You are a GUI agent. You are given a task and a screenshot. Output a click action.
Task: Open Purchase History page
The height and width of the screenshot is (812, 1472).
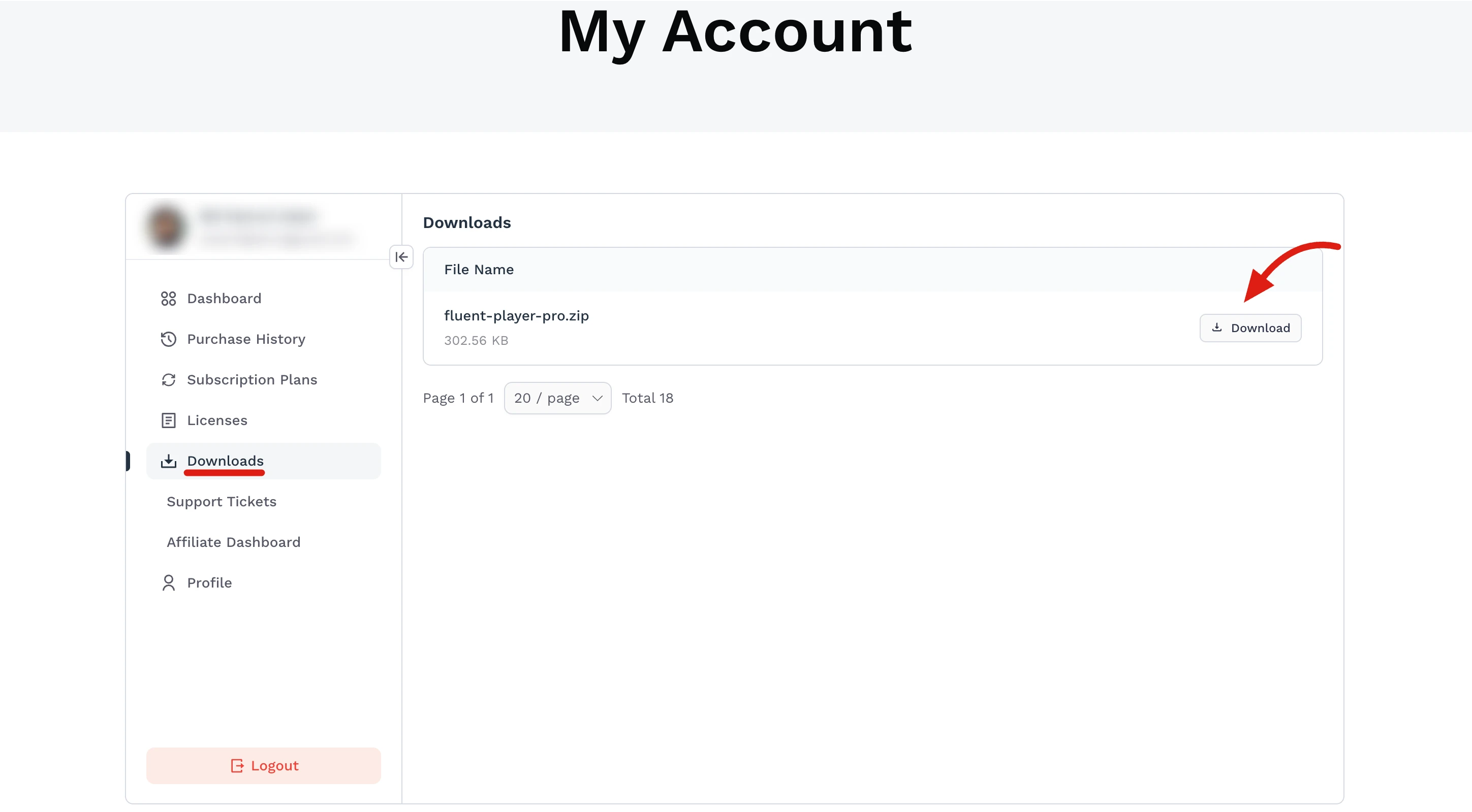coord(263,339)
